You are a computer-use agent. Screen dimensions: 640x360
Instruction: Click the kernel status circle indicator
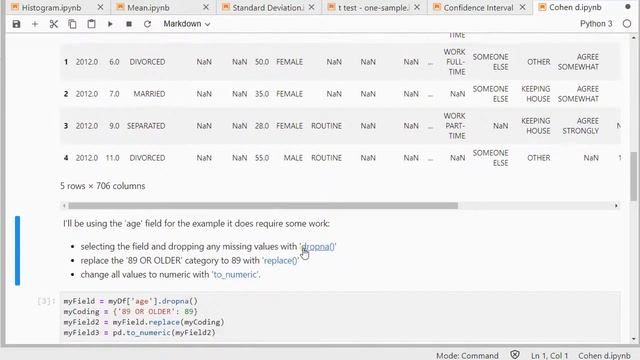[627, 24]
